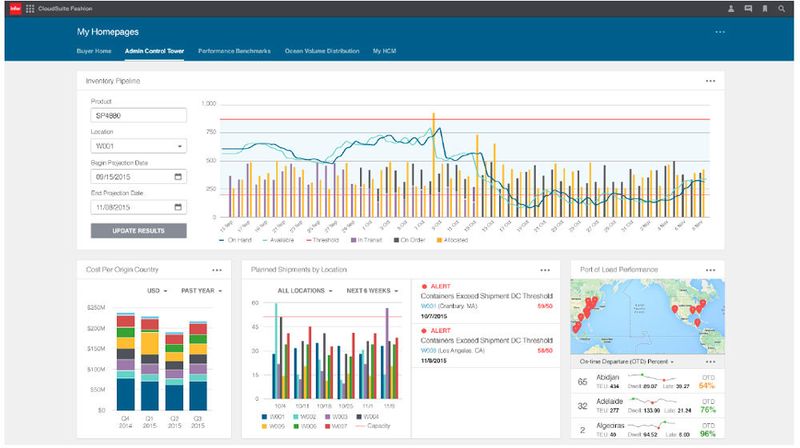The height and width of the screenshot is (448, 800).
Task: Click the user profile icon
Action: click(x=731, y=8)
